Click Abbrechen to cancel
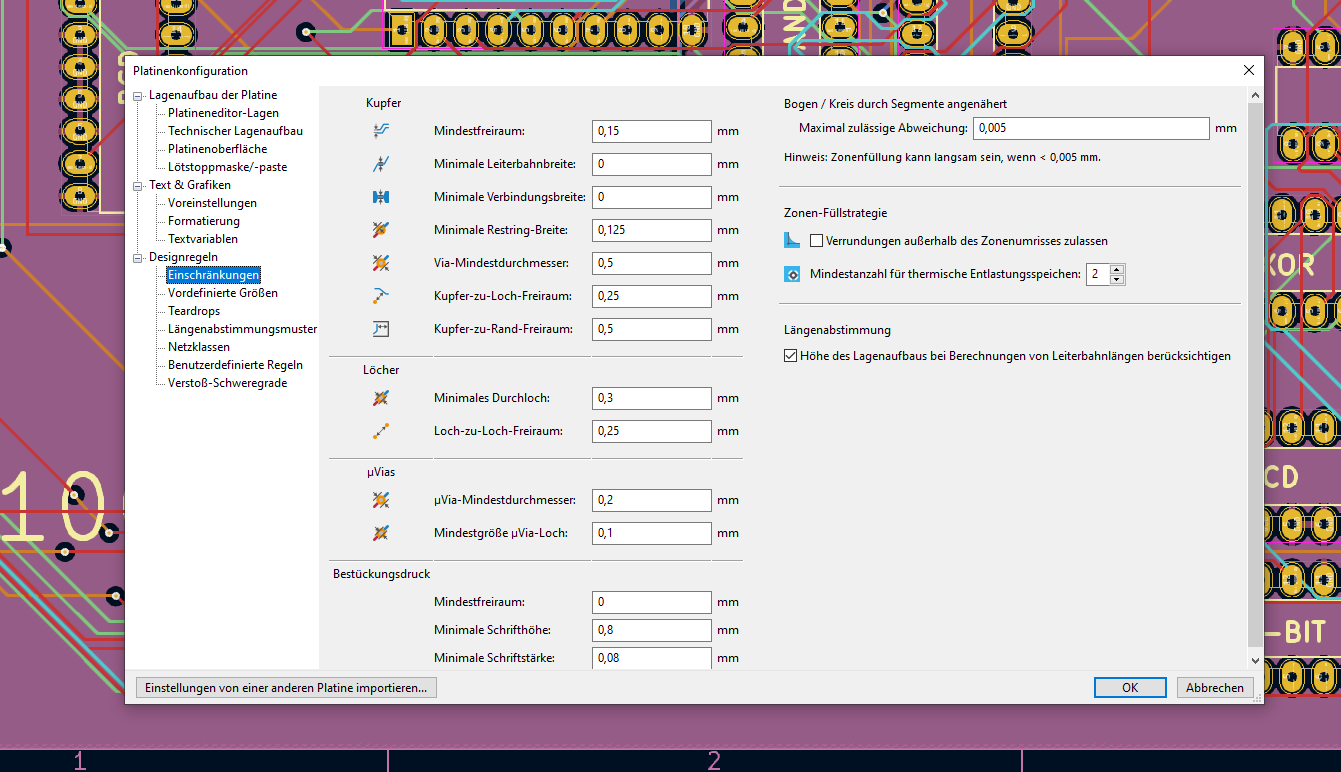 1215,688
